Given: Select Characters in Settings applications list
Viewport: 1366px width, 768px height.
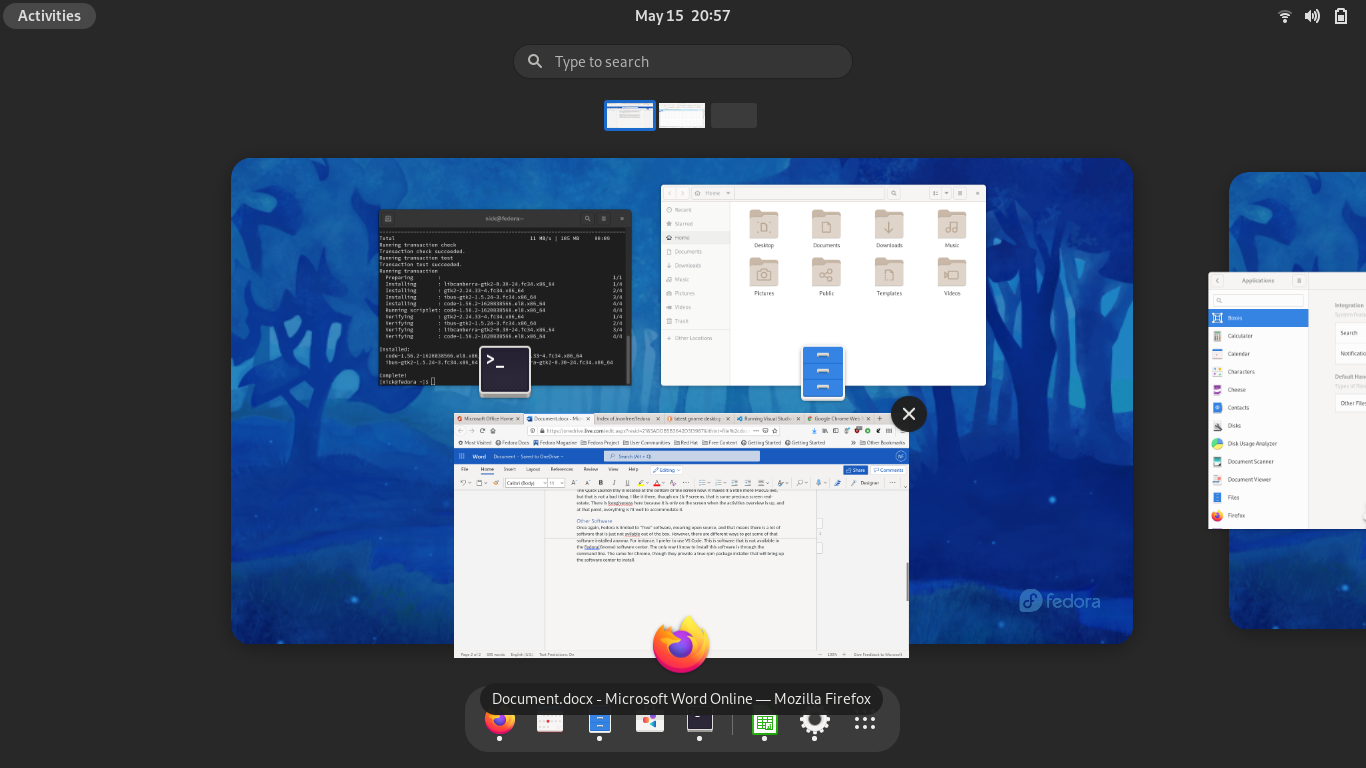Looking at the screenshot, I should click(1258, 372).
